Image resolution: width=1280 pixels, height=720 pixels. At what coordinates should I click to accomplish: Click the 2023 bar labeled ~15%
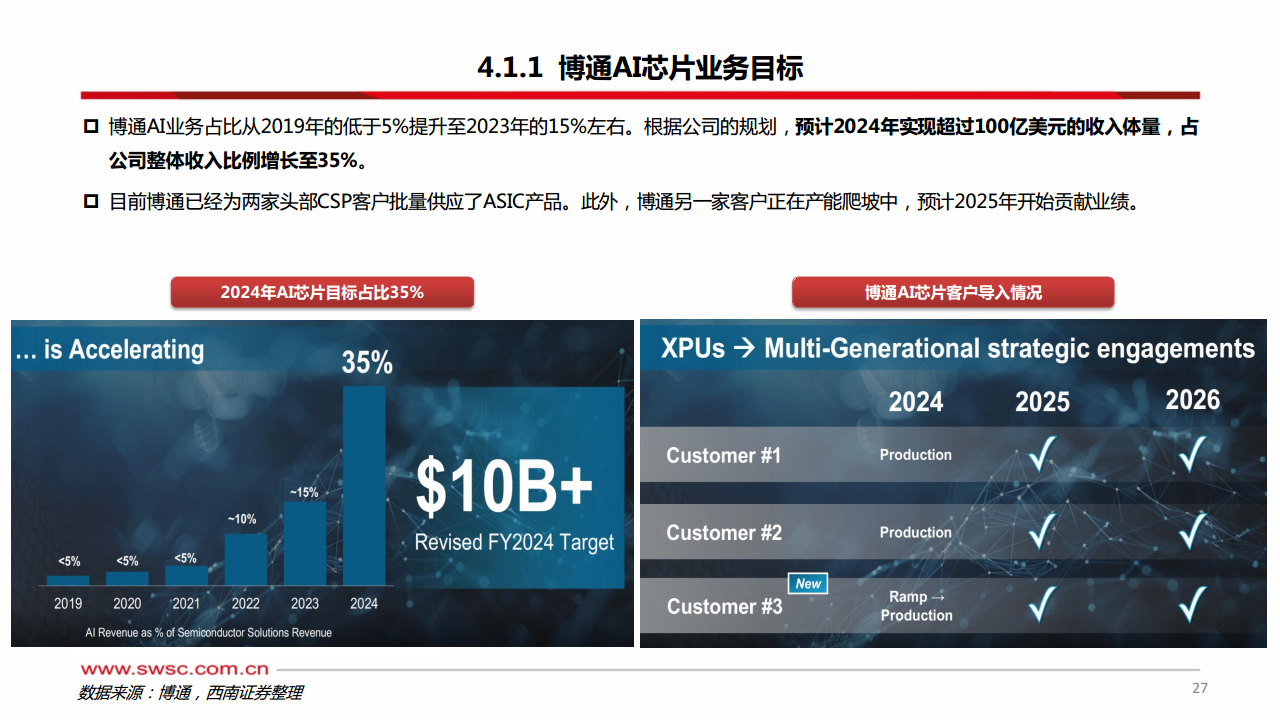(x=305, y=543)
